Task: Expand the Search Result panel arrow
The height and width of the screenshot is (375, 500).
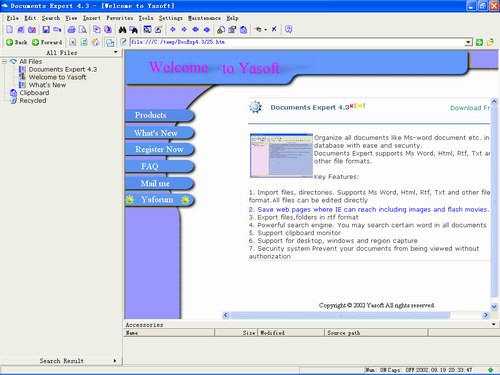Action: point(115,361)
